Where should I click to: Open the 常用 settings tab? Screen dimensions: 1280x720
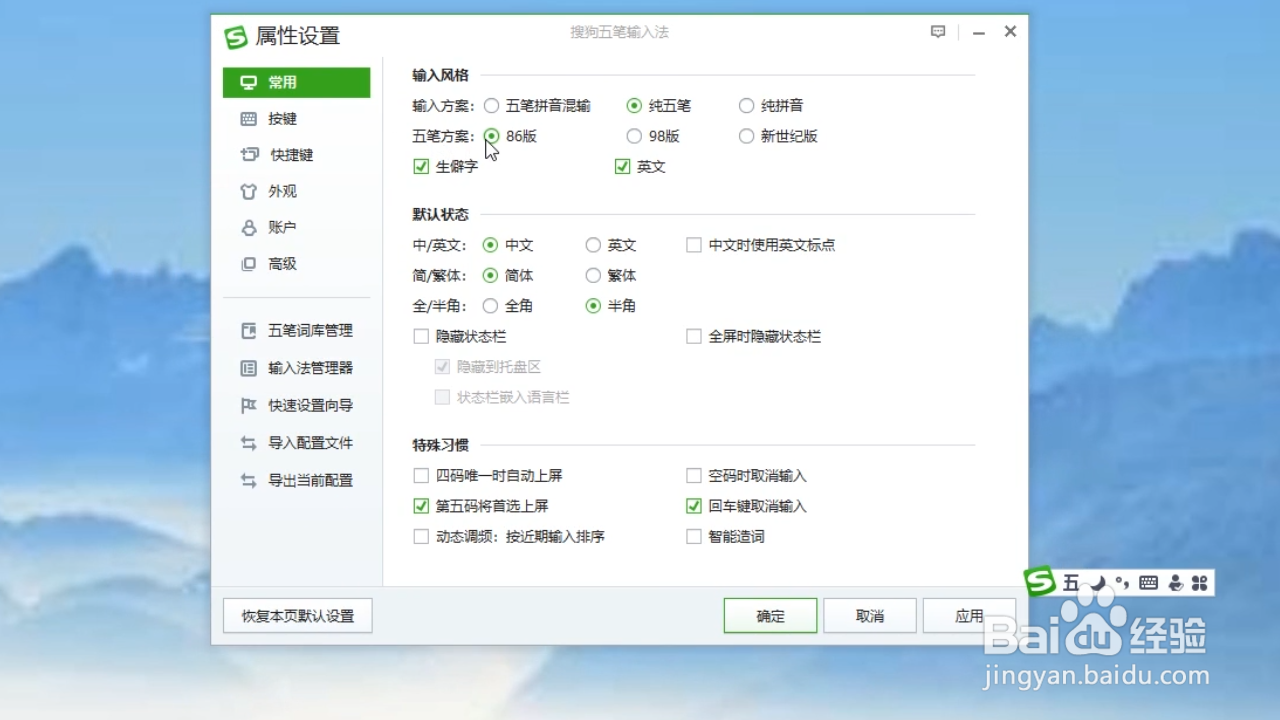[296, 82]
